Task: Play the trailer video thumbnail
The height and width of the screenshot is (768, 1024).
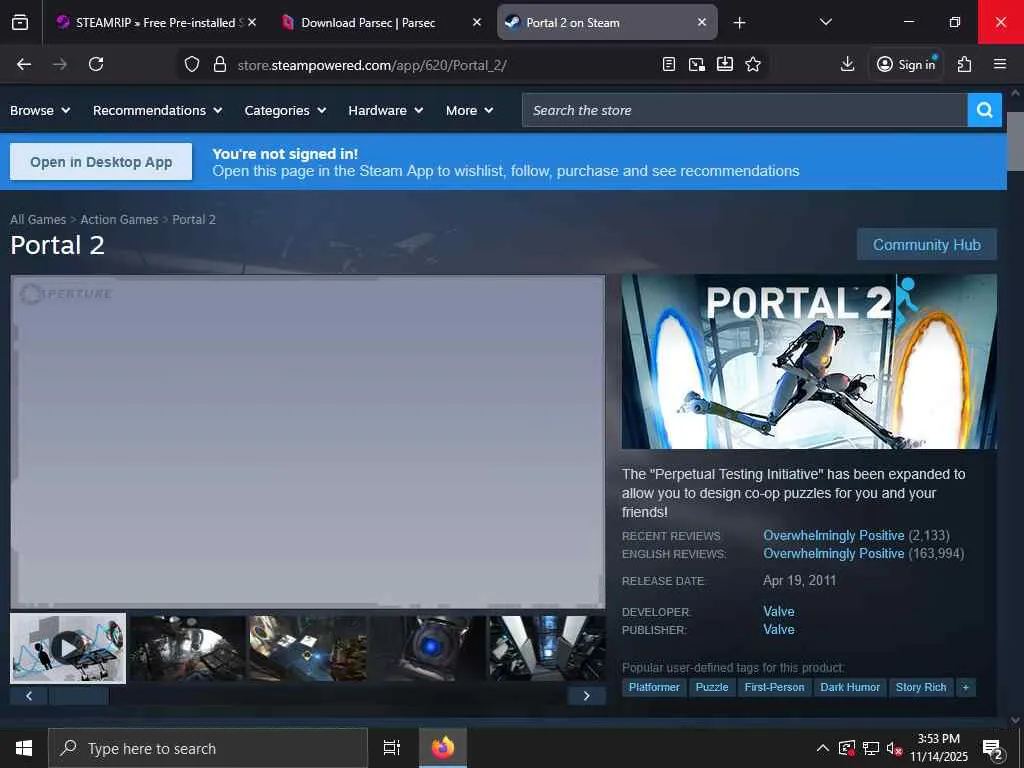Action: 68,648
